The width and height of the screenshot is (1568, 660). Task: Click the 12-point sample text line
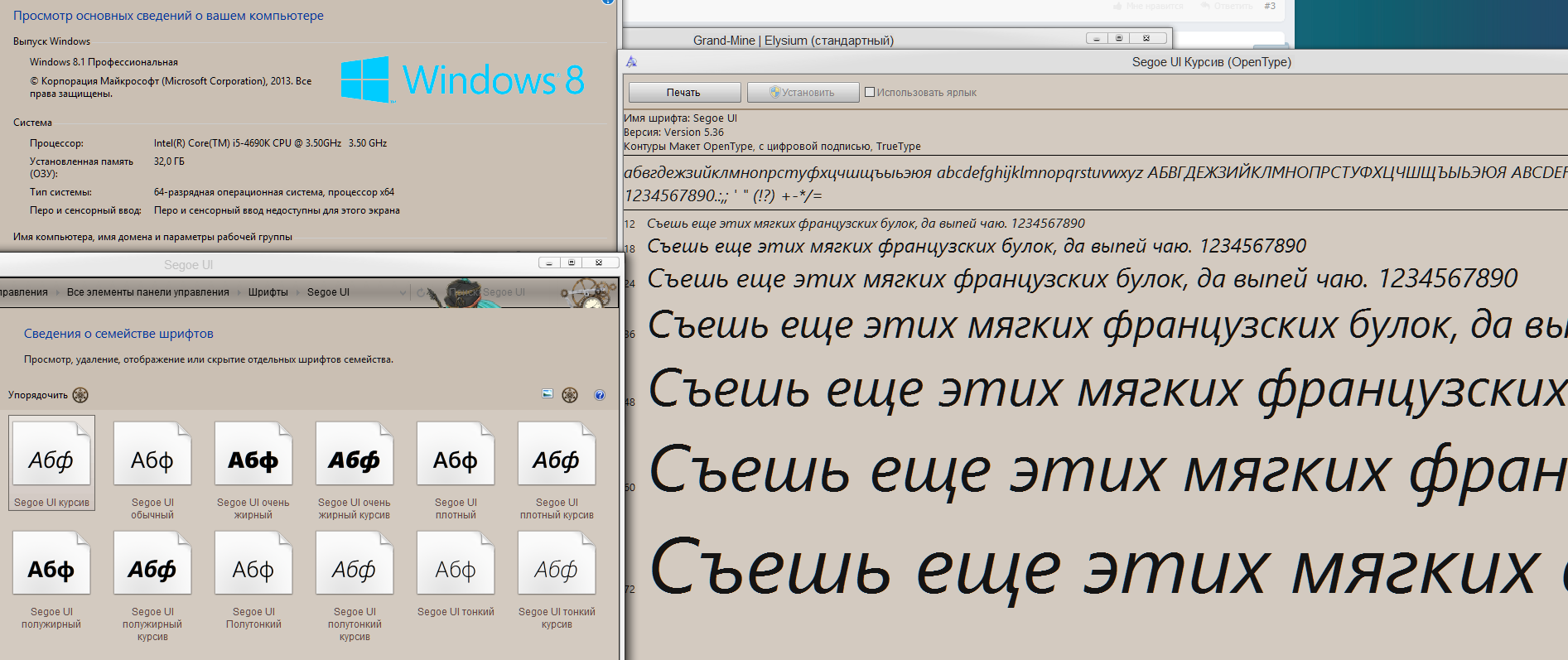[x=866, y=224]
